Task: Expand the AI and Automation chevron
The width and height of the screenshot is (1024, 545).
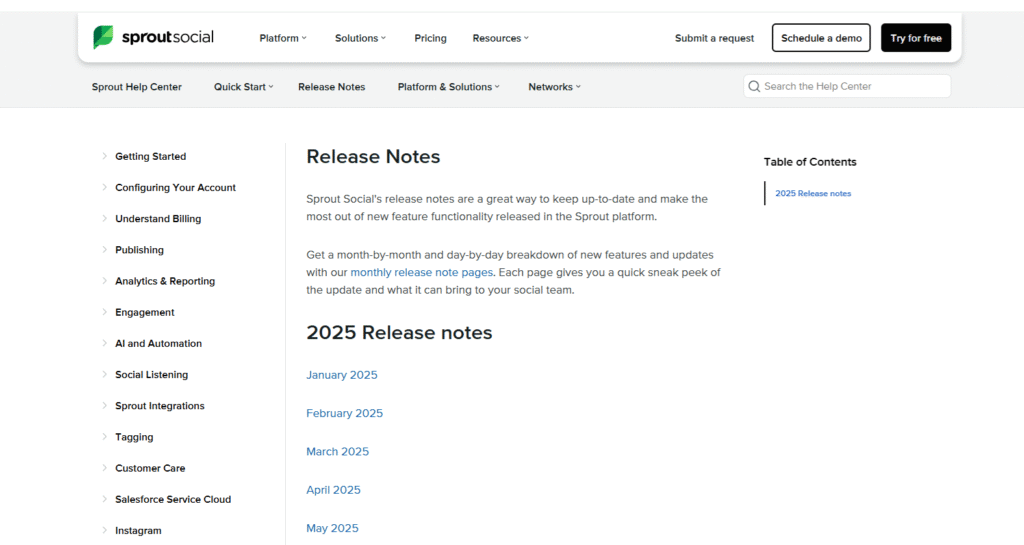Action: pos(104,343)
